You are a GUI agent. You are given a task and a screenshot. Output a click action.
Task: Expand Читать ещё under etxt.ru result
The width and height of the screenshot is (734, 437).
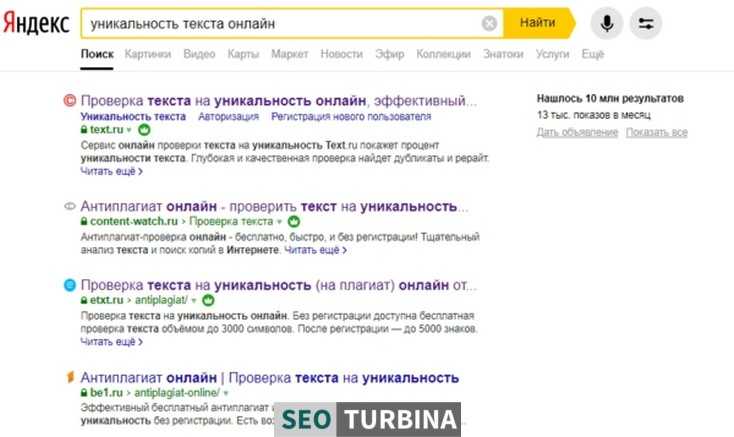coord(111,342)
